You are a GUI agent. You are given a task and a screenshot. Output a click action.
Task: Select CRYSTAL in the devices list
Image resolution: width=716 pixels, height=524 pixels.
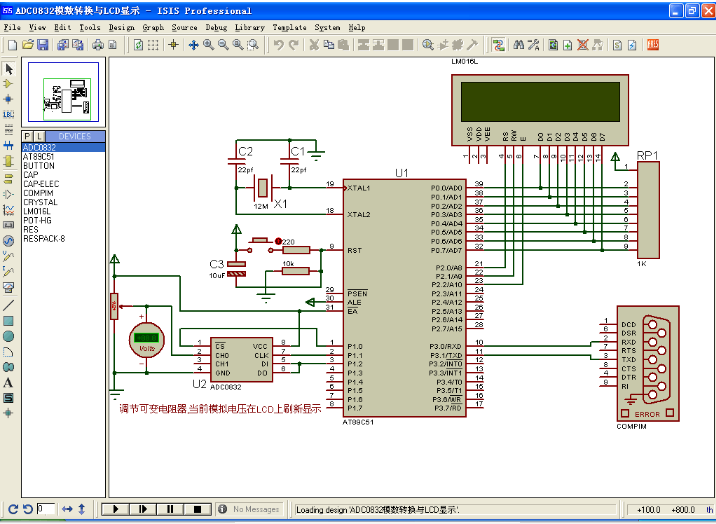pos(63,202)
